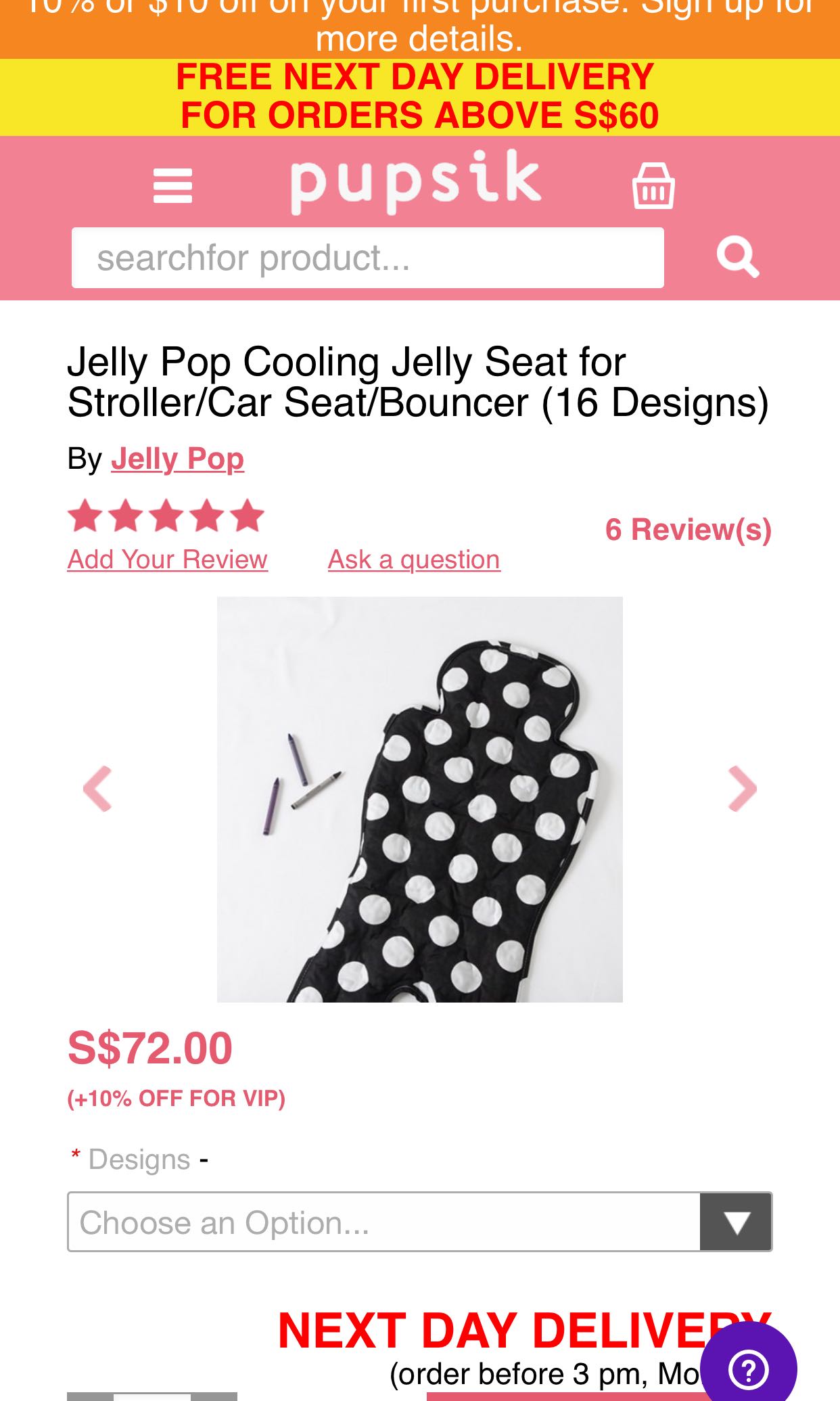Click Add Your Review link
840x1401 pixels.
pyautogui.click(x=166, y=559)
